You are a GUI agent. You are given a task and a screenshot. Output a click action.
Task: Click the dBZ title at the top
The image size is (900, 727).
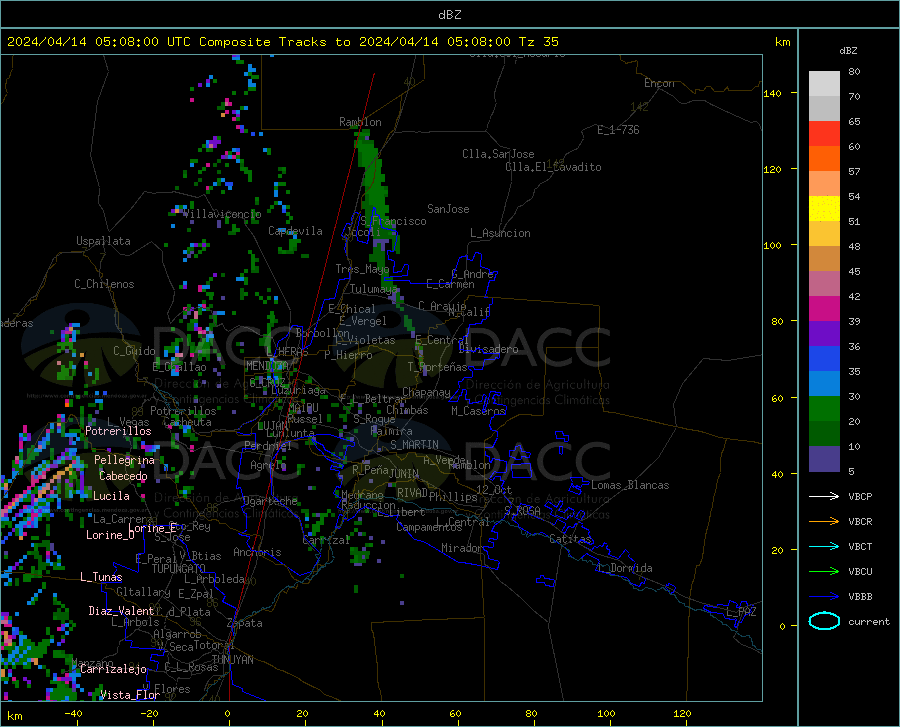point(449,15)
